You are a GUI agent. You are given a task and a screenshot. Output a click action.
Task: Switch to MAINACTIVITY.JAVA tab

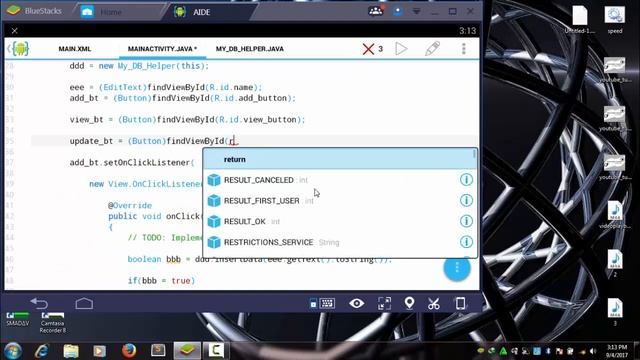coord(162,49)
